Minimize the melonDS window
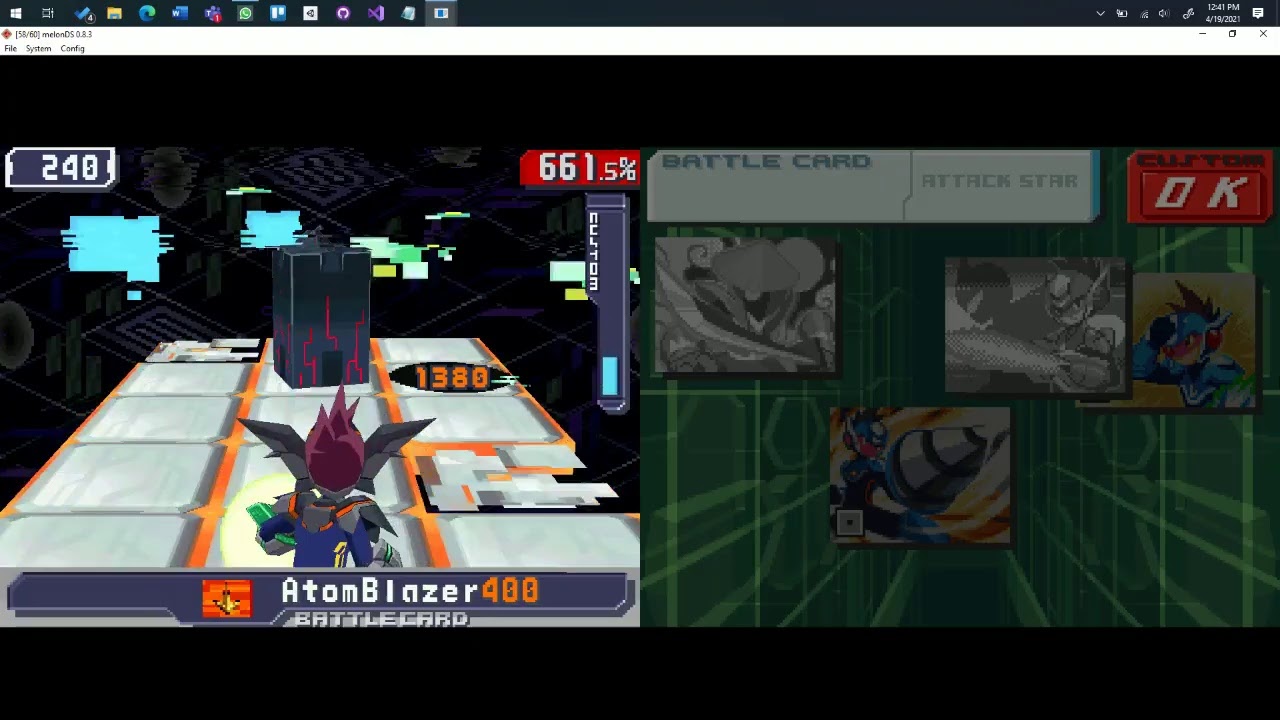 click(1202, 34)
